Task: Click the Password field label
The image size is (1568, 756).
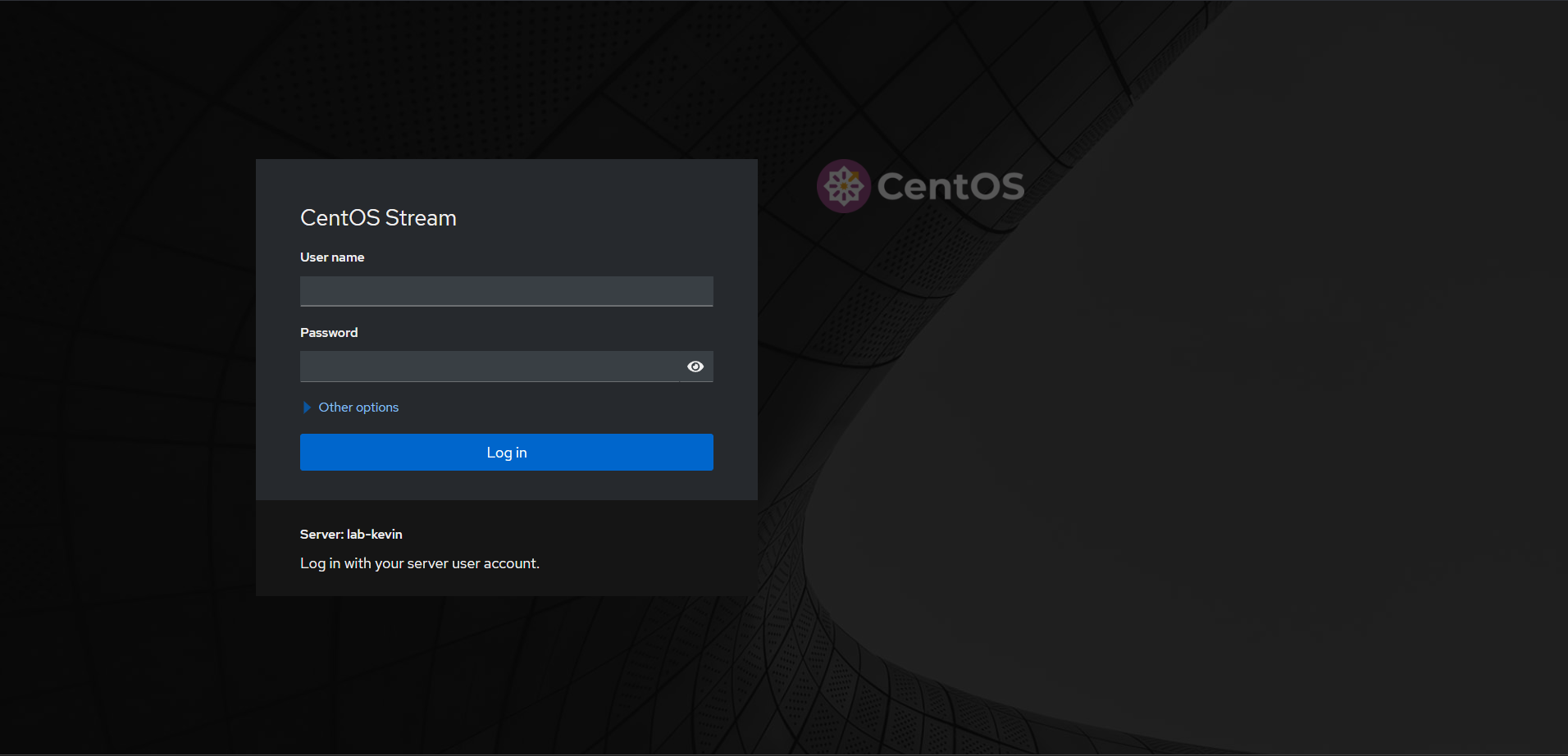Action: (x=329, y=333)
